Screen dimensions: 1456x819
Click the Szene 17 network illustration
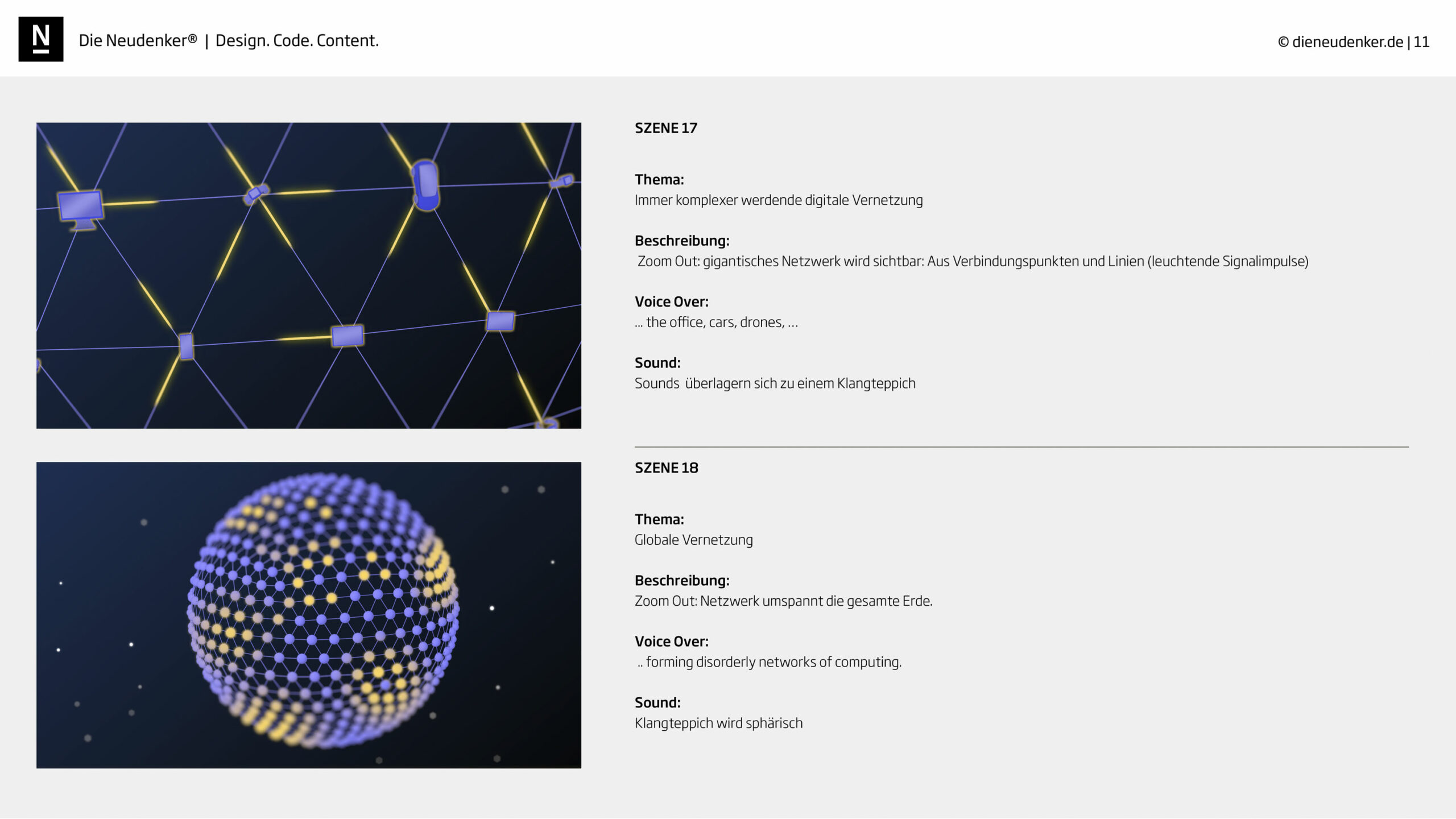[x=309, y=275]
